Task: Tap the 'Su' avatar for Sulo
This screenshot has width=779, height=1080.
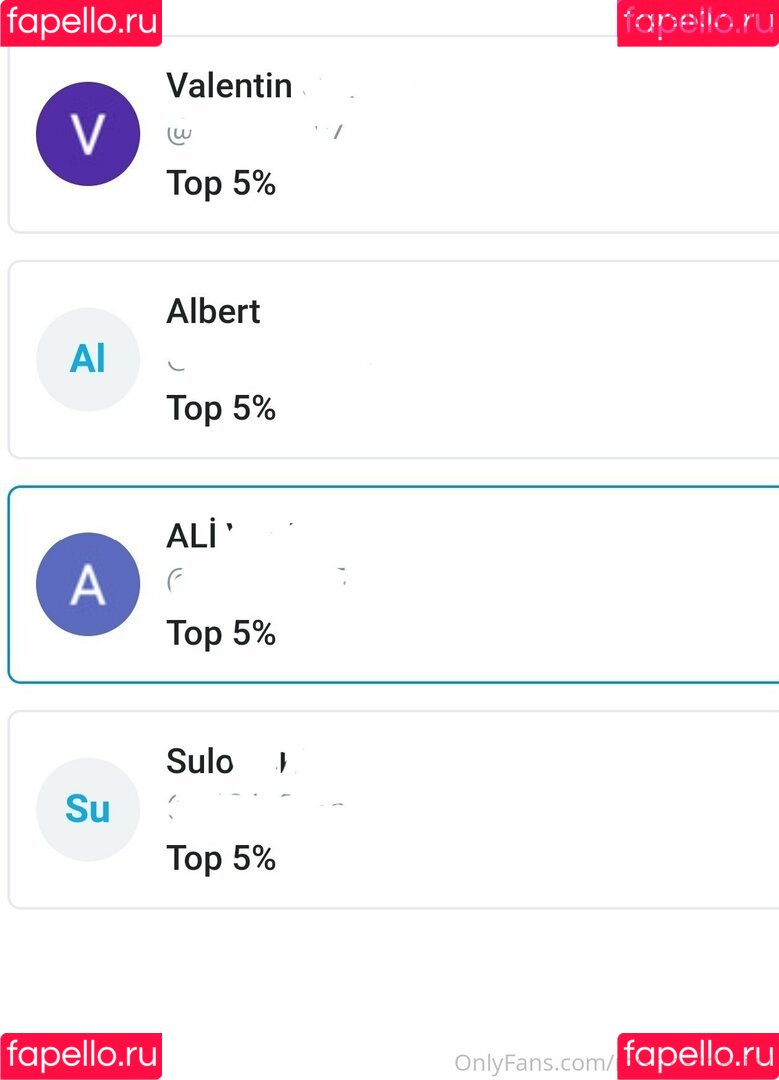Action: click(88, 809)
